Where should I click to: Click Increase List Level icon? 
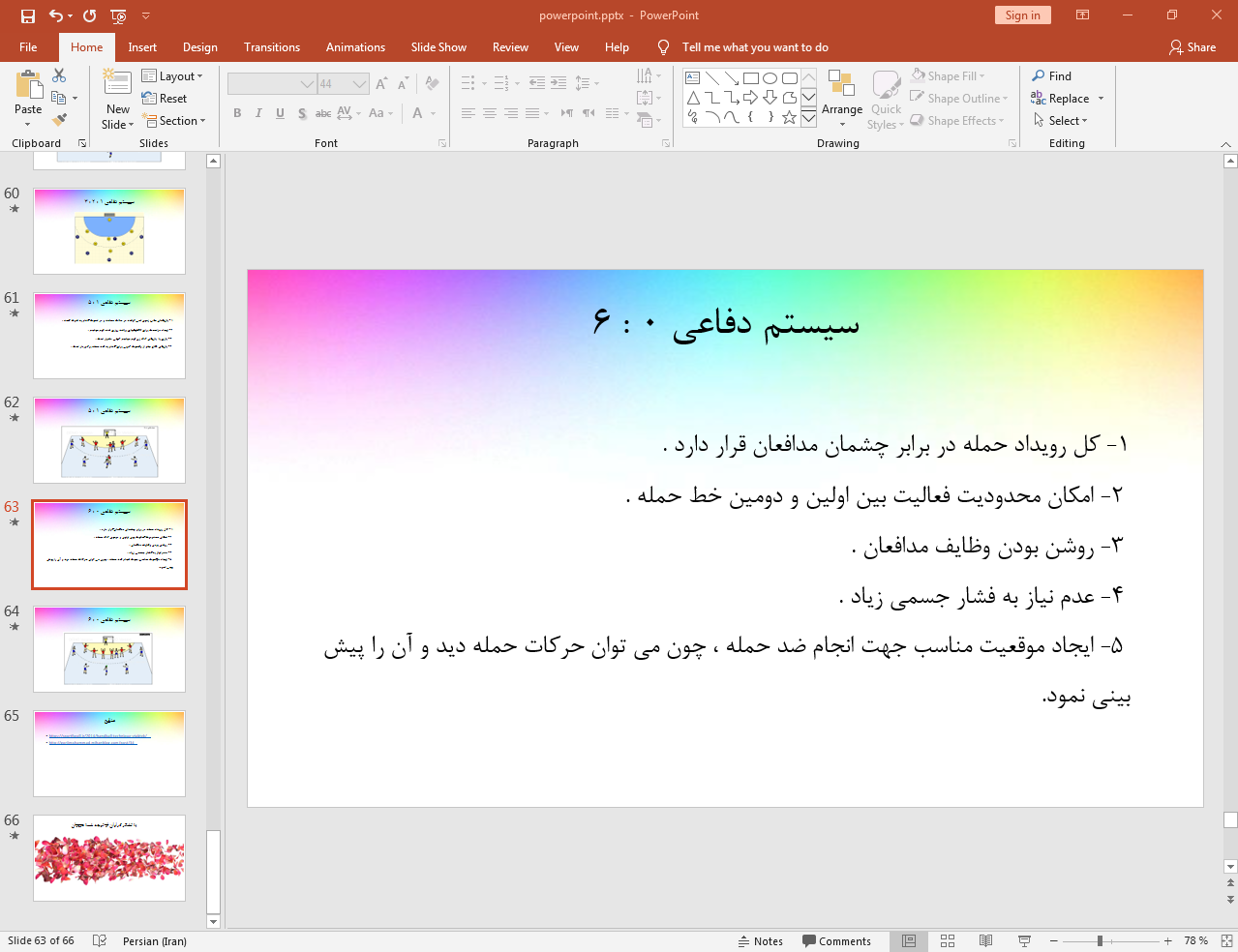(559, 83)
